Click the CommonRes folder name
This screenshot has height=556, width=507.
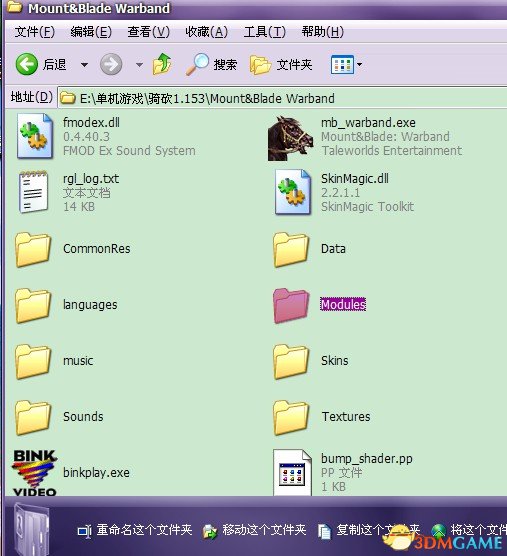(x=96, y=249)
